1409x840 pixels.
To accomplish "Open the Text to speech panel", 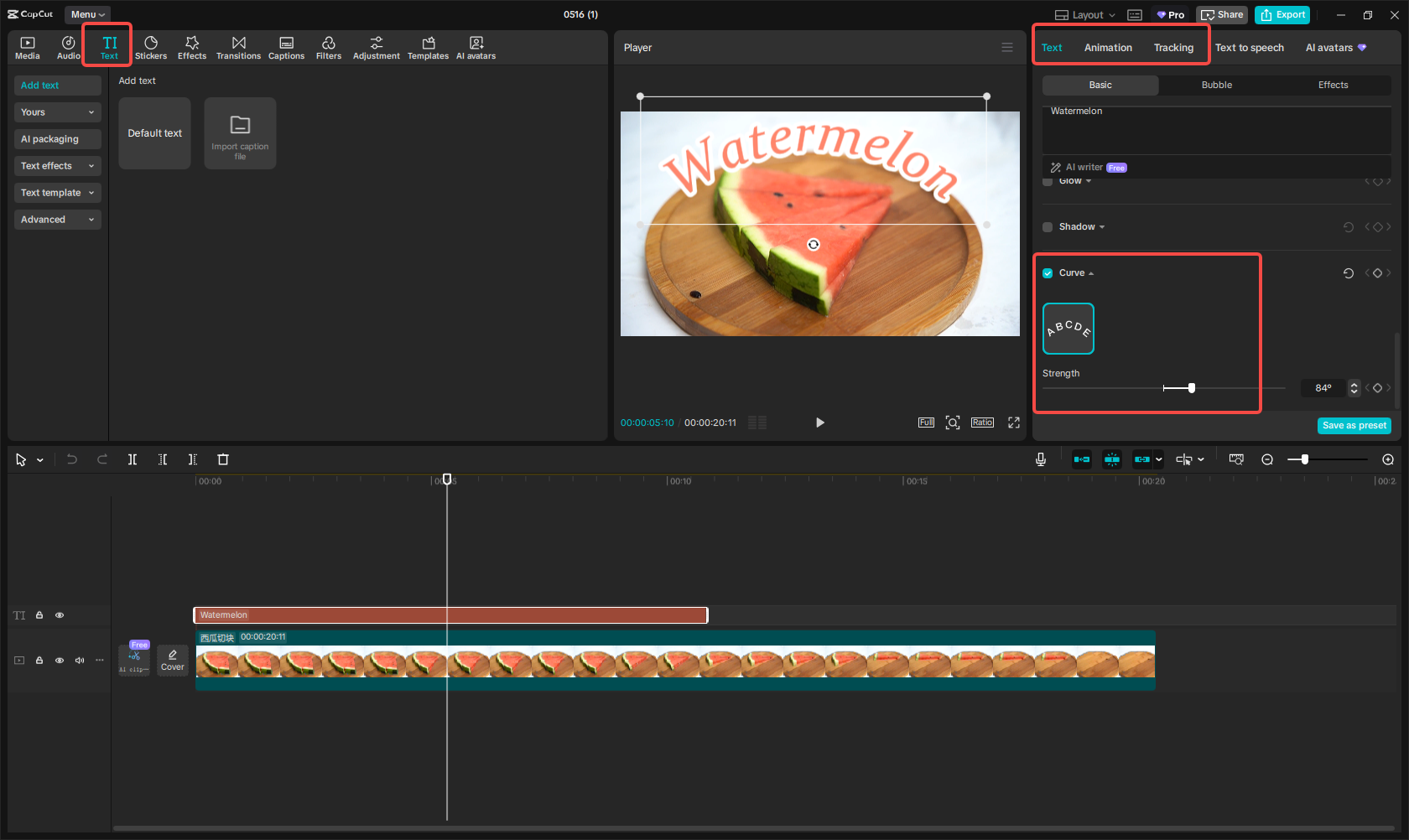I will tap(1249, 48).
